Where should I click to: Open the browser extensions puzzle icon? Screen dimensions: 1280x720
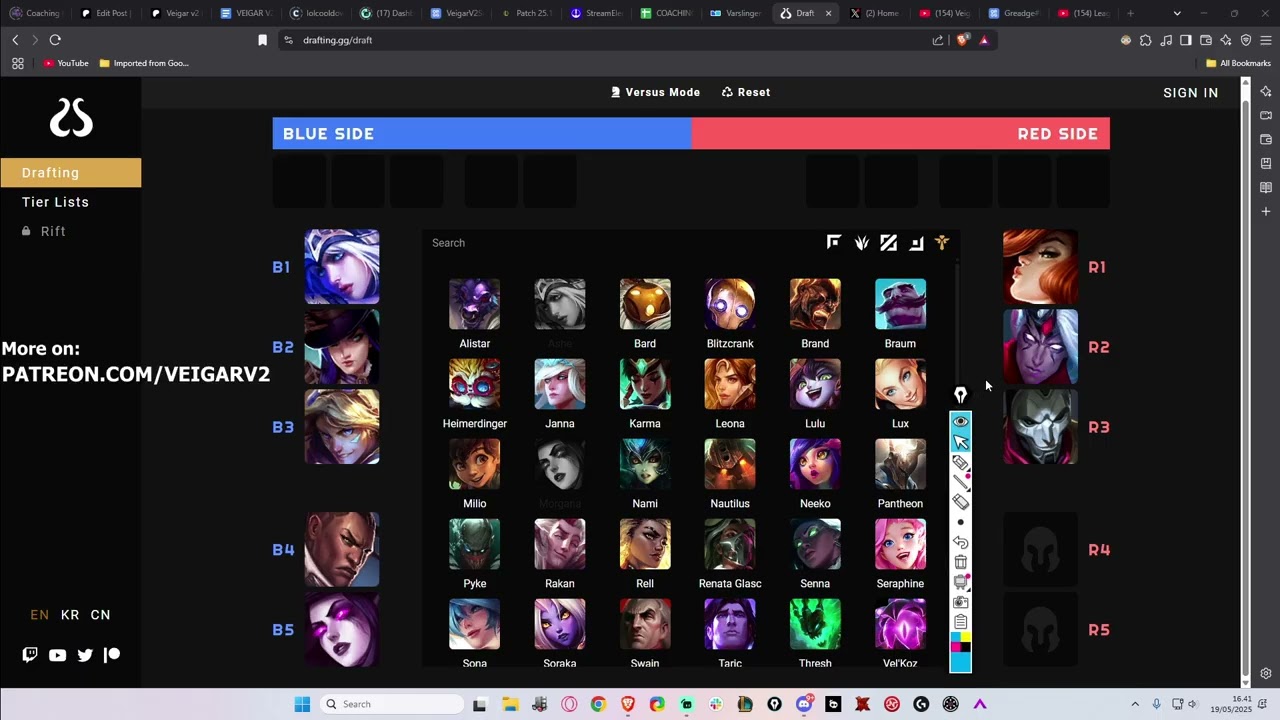point(1145,40)
